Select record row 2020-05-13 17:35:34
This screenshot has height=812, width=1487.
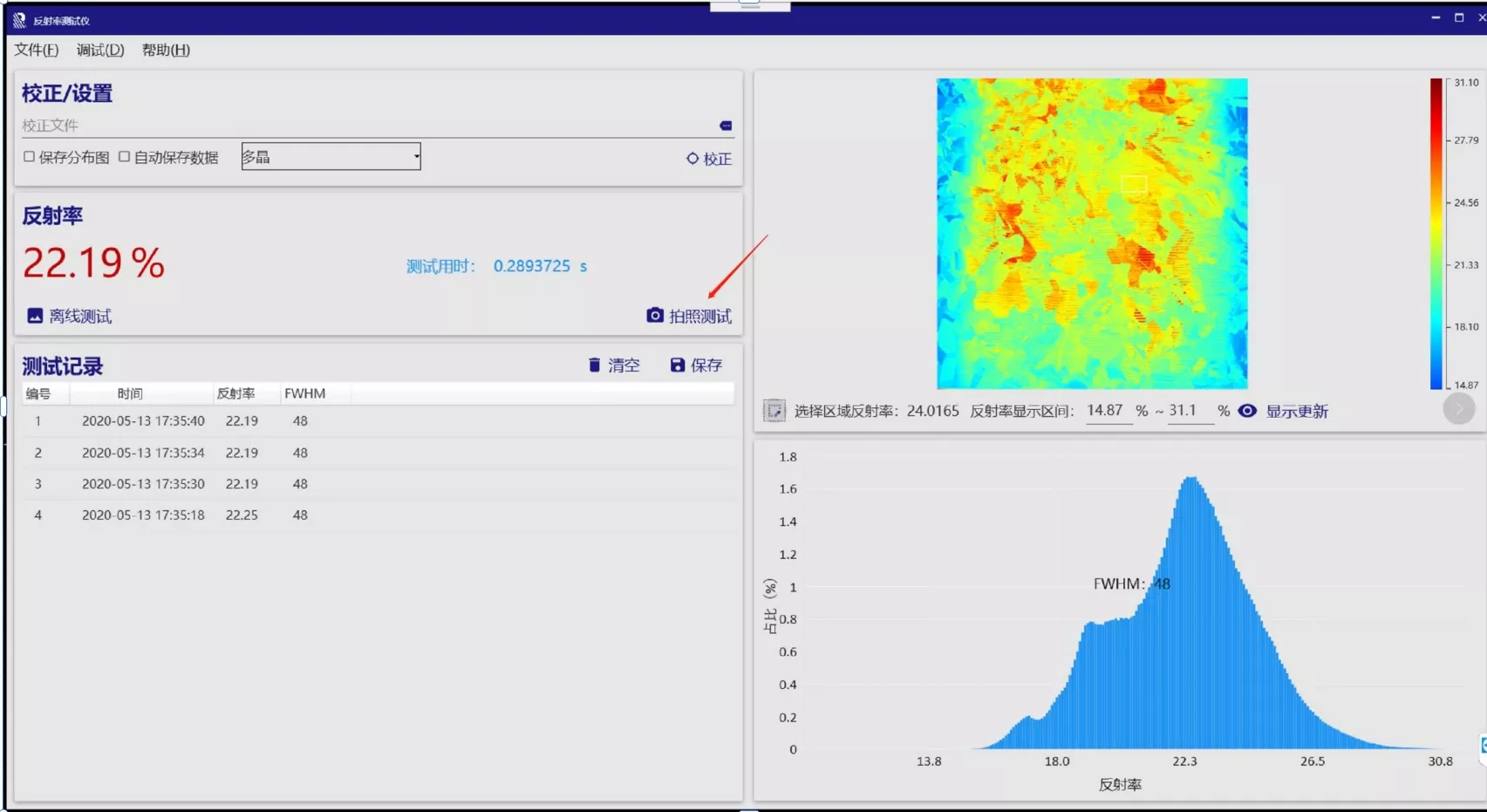click(x=378, y=453)
